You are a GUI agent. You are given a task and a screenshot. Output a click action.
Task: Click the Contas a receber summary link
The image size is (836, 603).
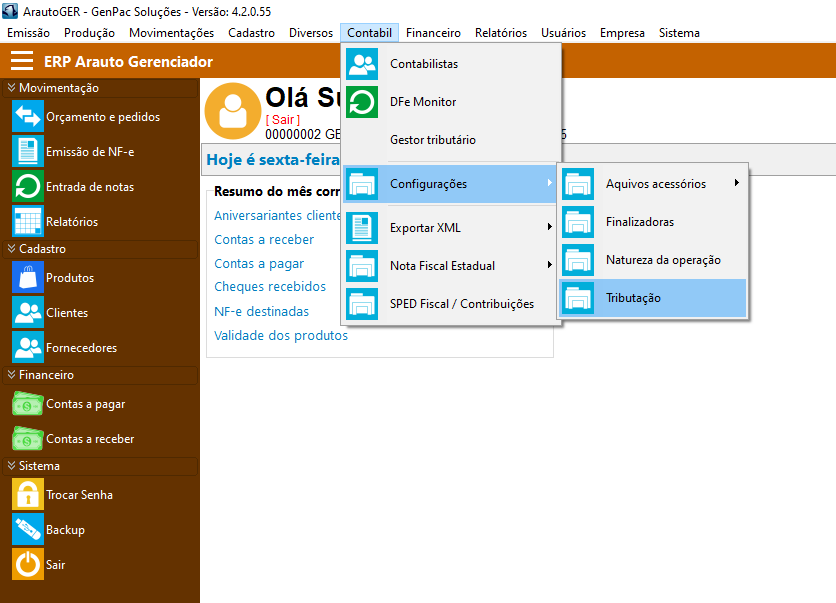264,240
